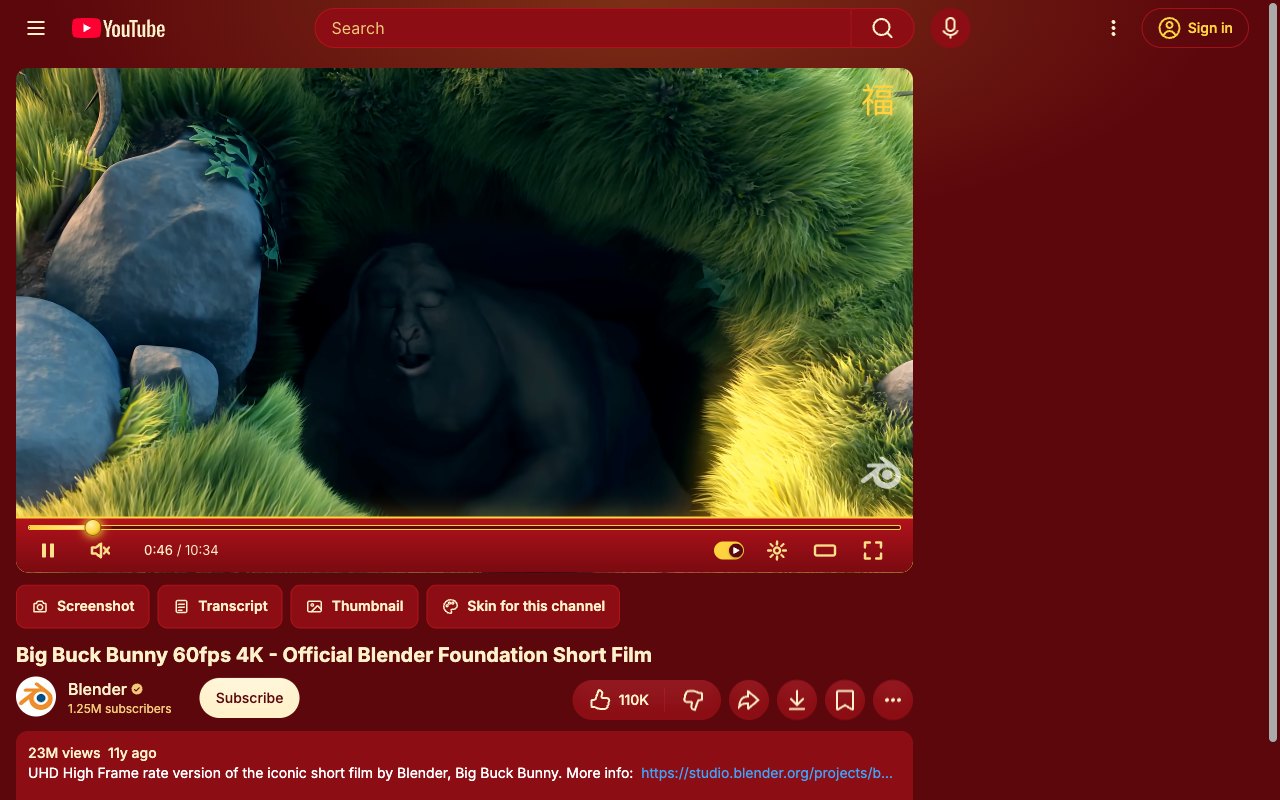
Task: Choose Skin for this channel
Action: pos(523,606)
